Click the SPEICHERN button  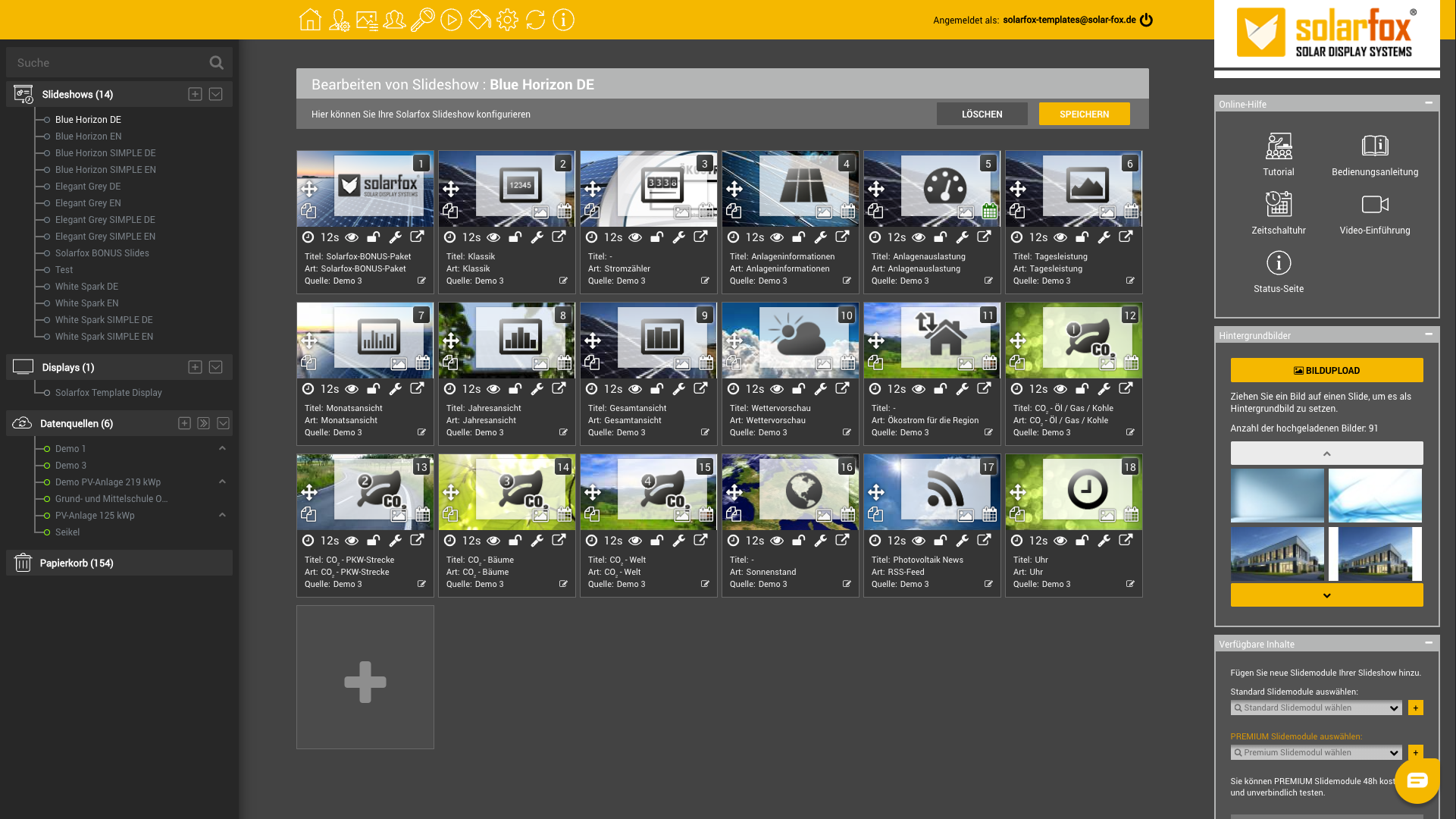pos(1084,114)
